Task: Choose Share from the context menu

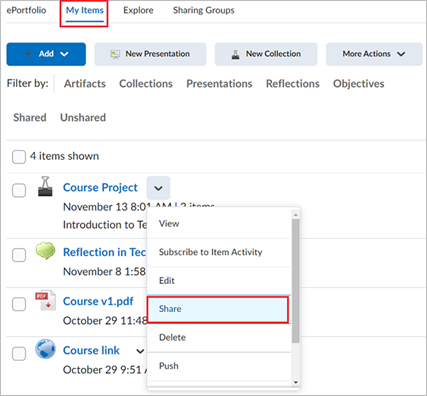Action: click(x=218, y=309)
